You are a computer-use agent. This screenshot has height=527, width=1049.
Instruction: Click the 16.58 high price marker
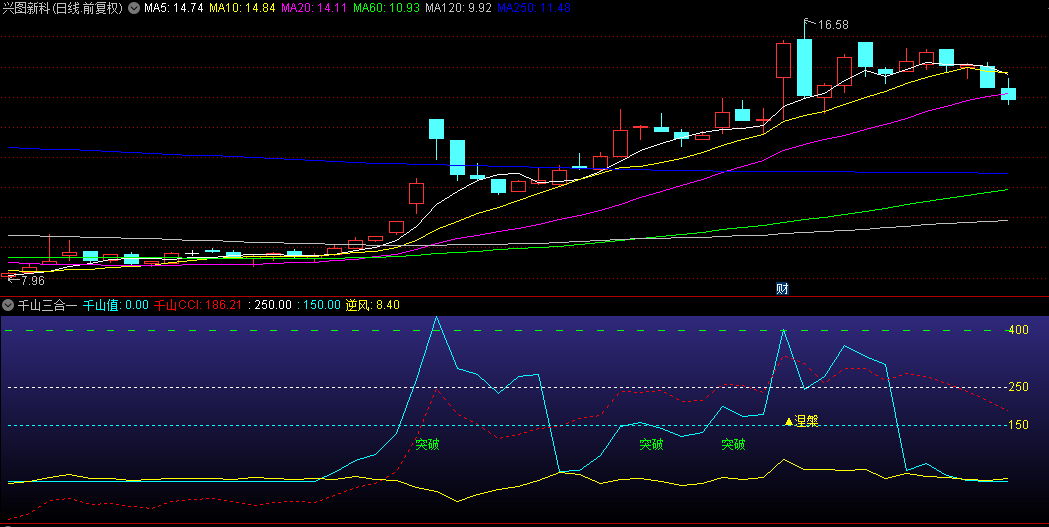pyautogui.click(x=832, y=25)
